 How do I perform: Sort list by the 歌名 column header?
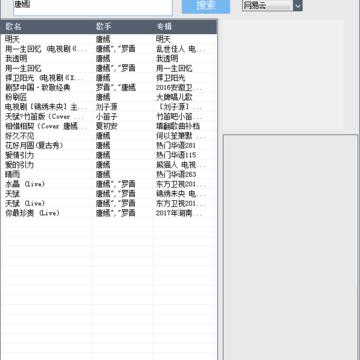pos(13,26)
